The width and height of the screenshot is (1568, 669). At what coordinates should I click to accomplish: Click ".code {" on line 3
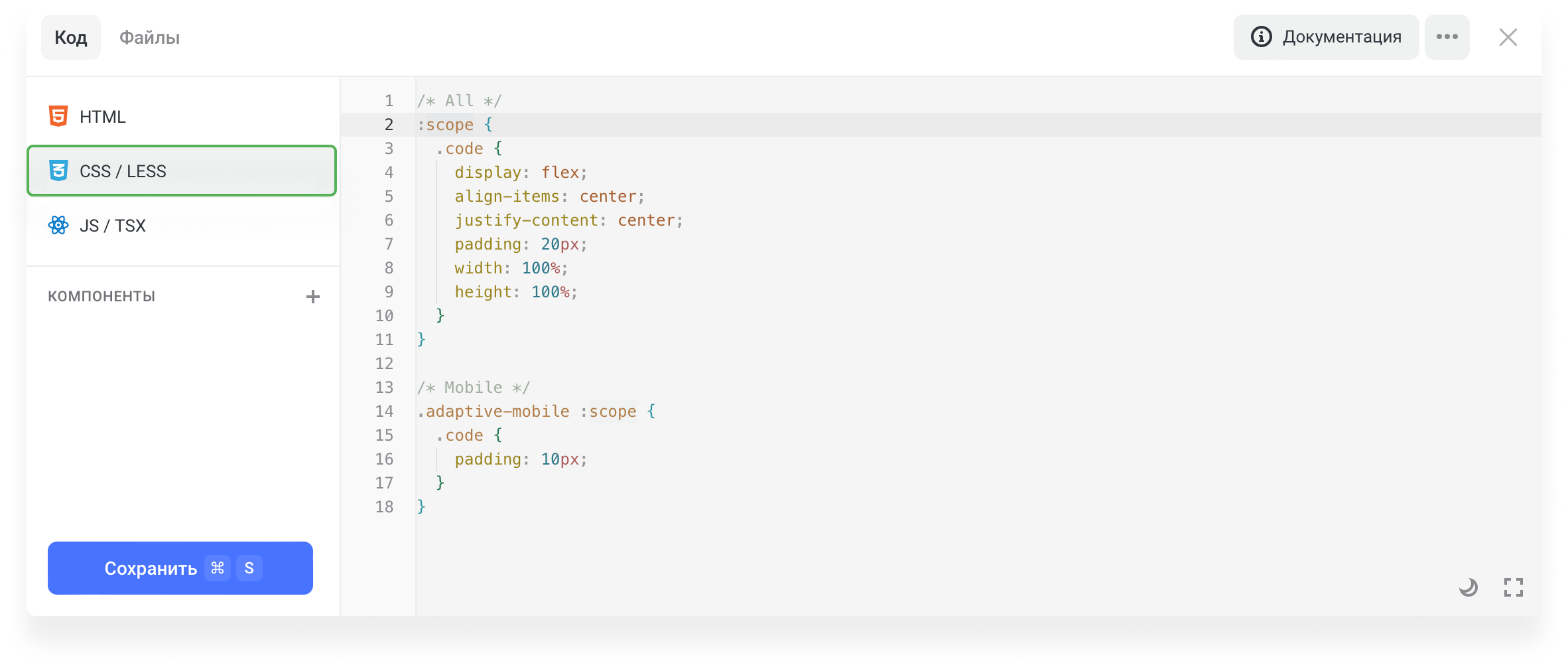469,149
